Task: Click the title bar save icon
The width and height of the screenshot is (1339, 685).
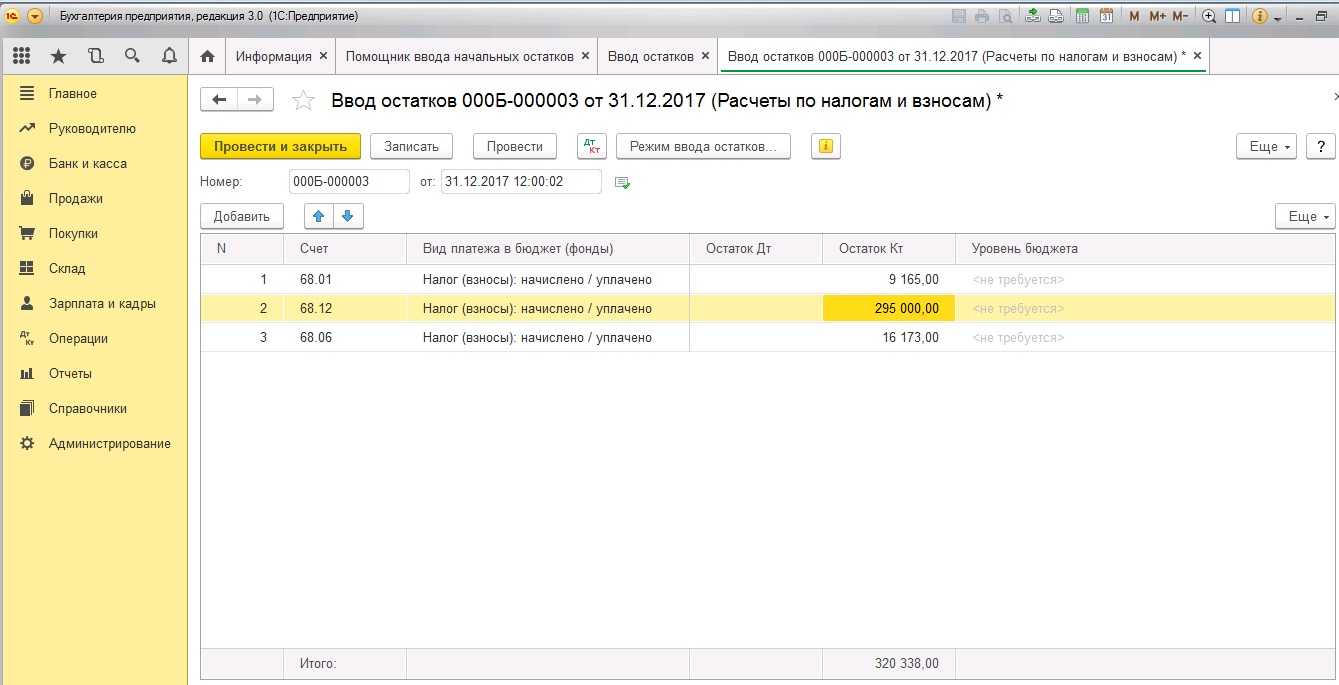Action: tap(960, 16)
